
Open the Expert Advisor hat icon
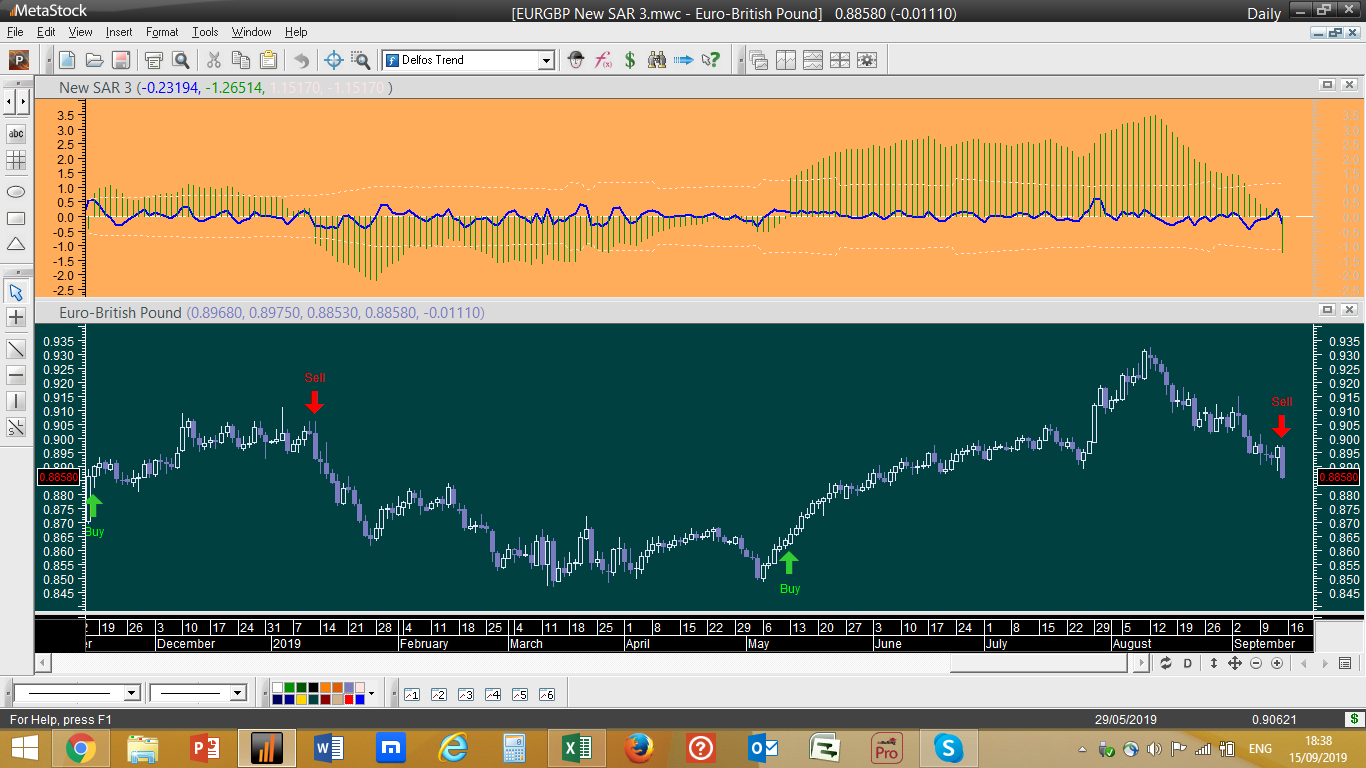click(576, 60)
